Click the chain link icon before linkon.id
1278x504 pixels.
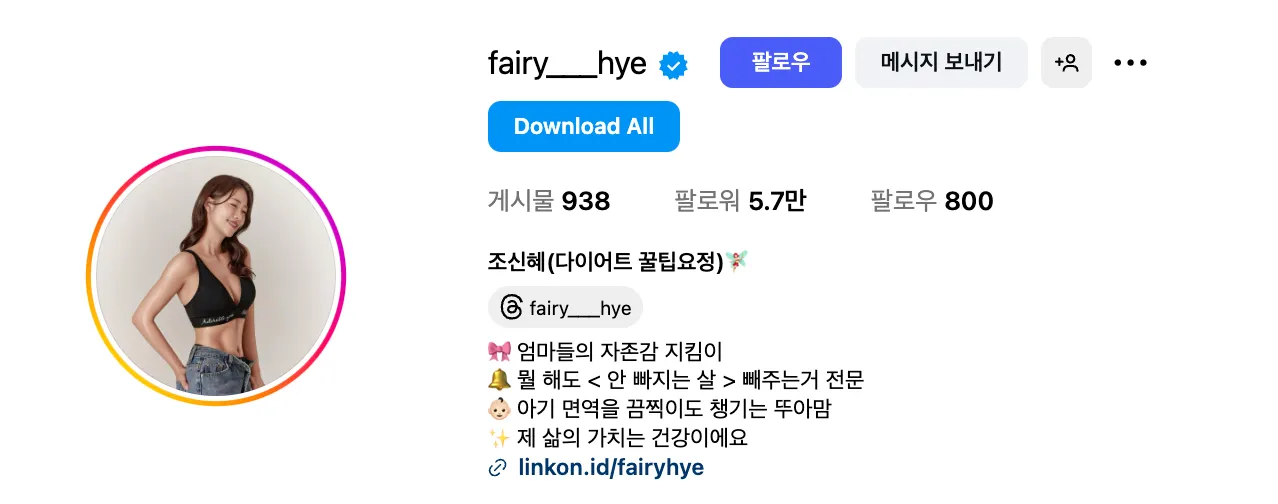point(497,468)
